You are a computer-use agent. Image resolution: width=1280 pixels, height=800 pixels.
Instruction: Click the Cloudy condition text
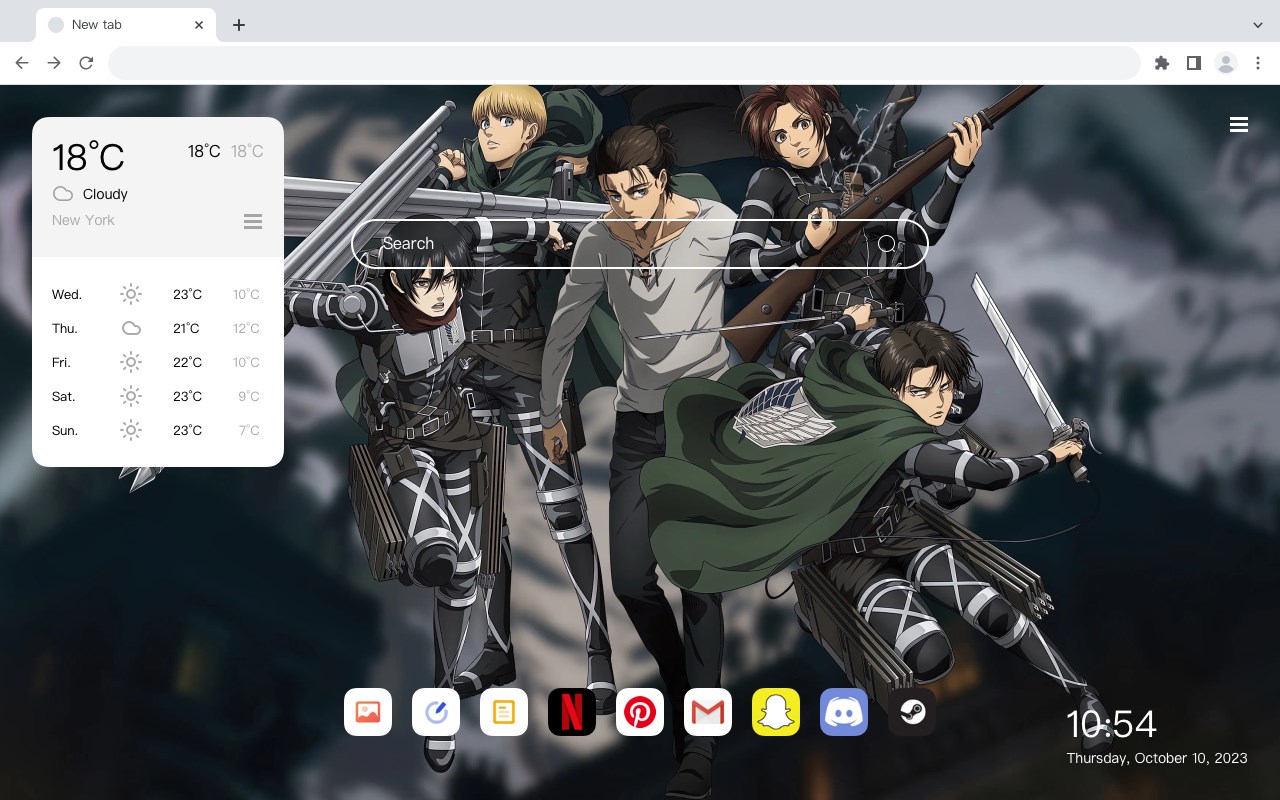(105, 194)
